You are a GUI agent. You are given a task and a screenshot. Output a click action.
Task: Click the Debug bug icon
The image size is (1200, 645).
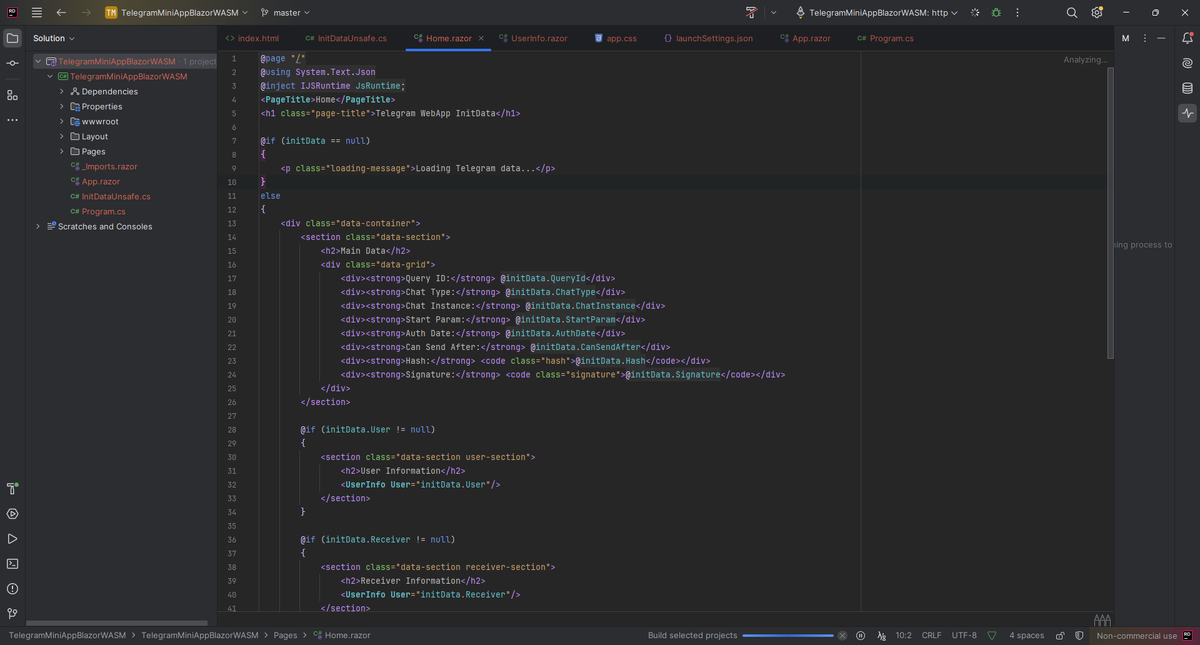[995, 13]
